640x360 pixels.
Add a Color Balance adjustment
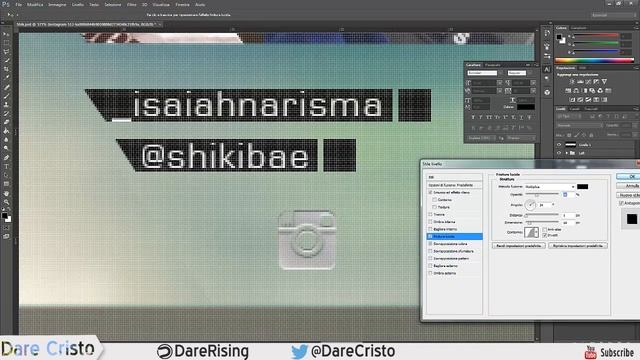(x=576, y=91)
